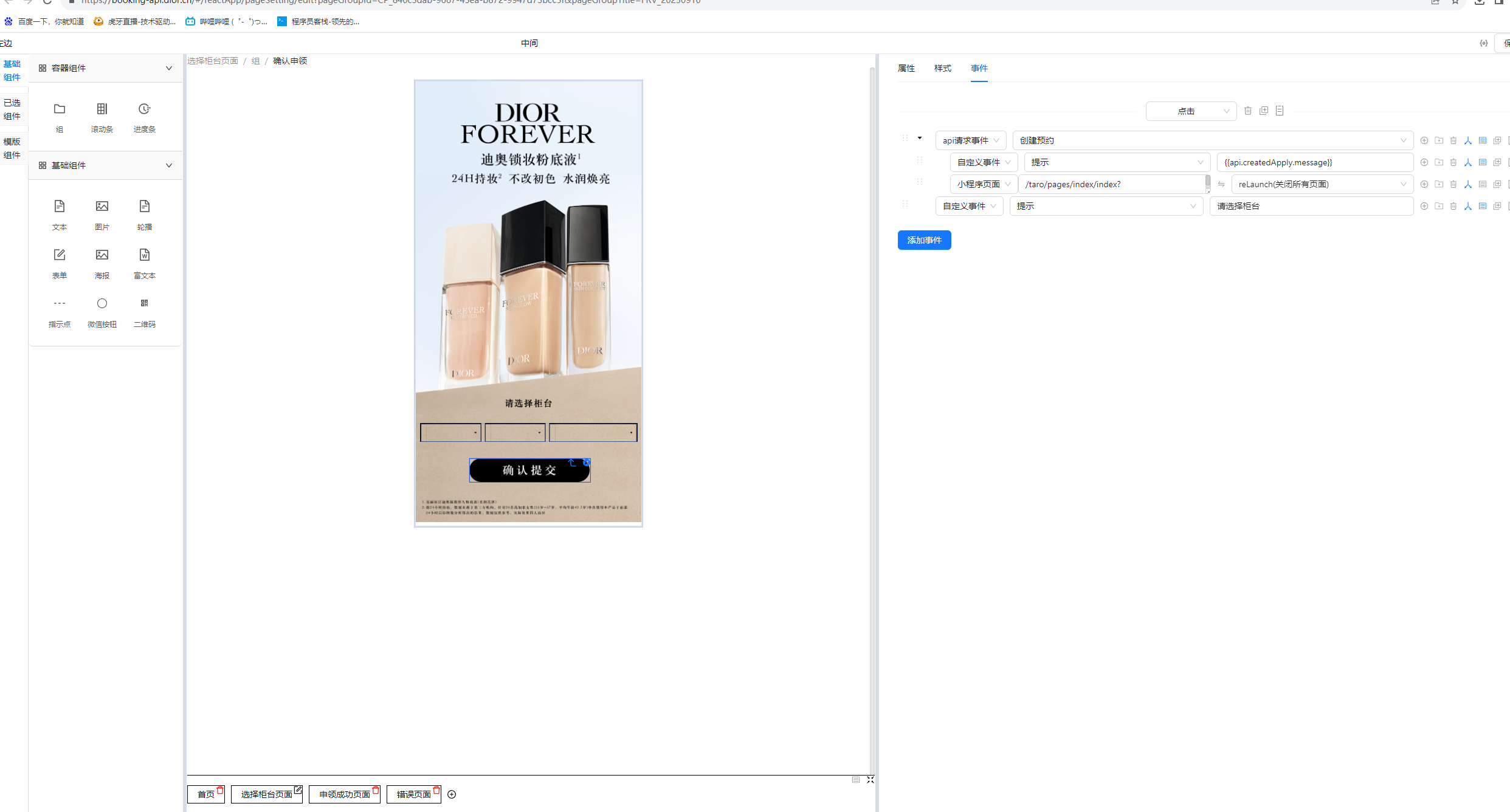This screenshot has height=812, width=1510.
Task: Choose the 海报 poster component
Action: point(102,255)
